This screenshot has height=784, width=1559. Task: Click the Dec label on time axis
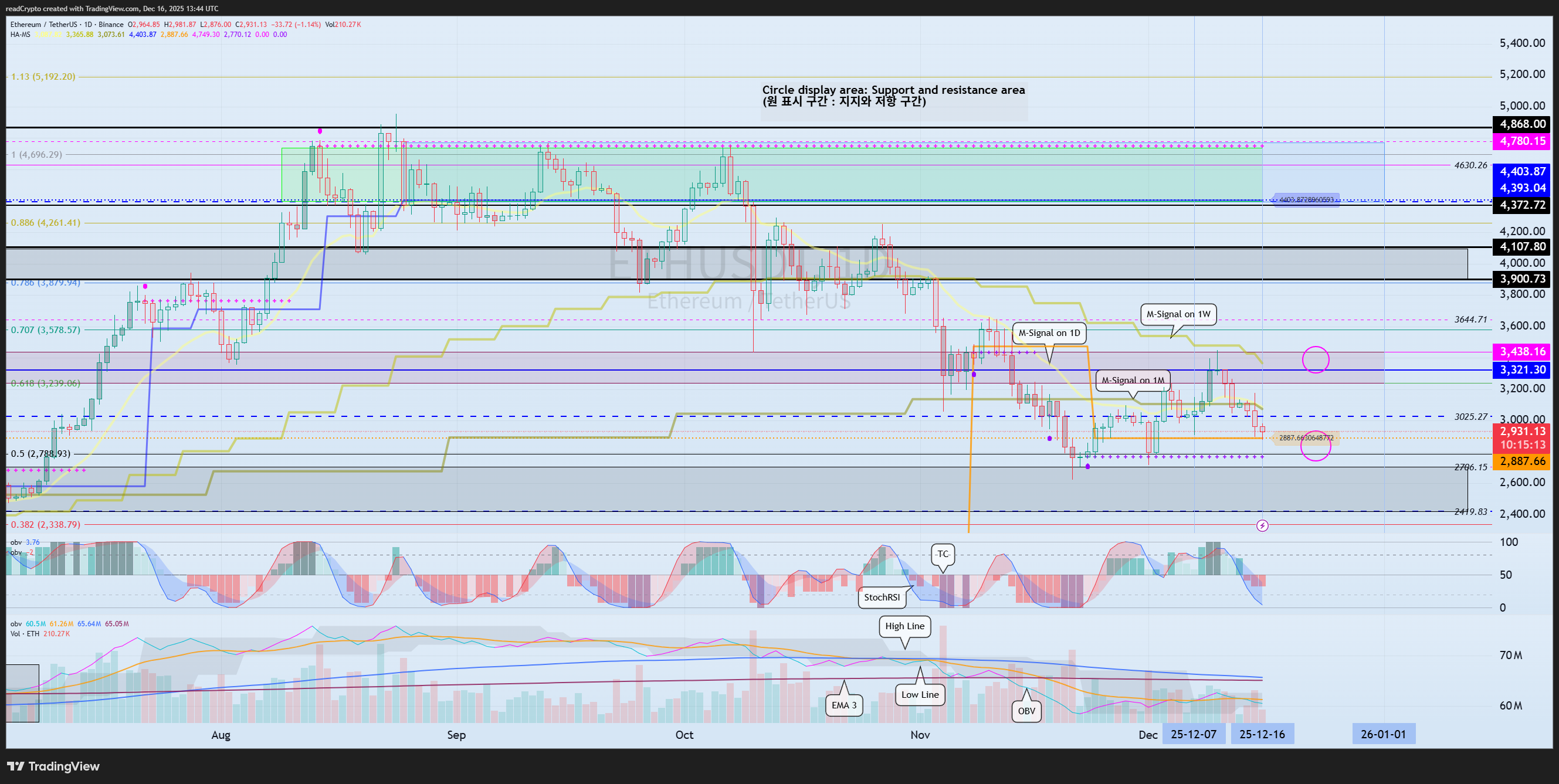tap(1147, 734)
